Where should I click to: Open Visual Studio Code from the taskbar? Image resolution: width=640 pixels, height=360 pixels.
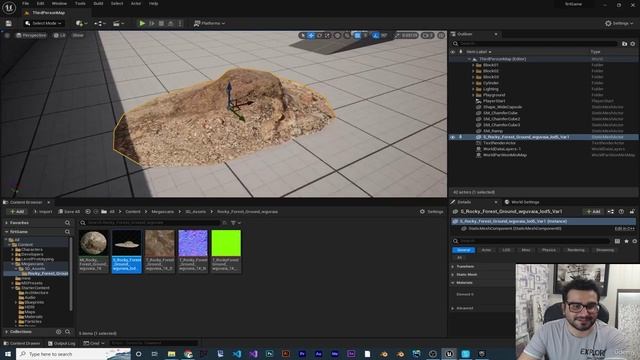[237, 354]
